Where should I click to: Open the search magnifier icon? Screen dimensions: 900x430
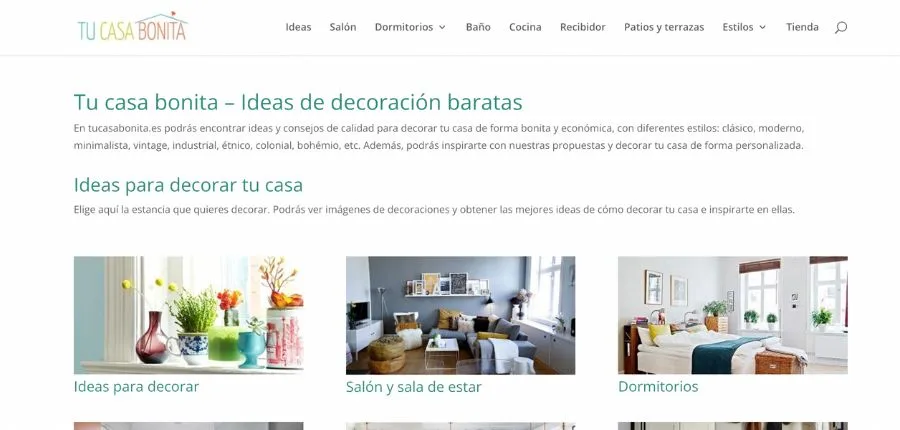840,27
